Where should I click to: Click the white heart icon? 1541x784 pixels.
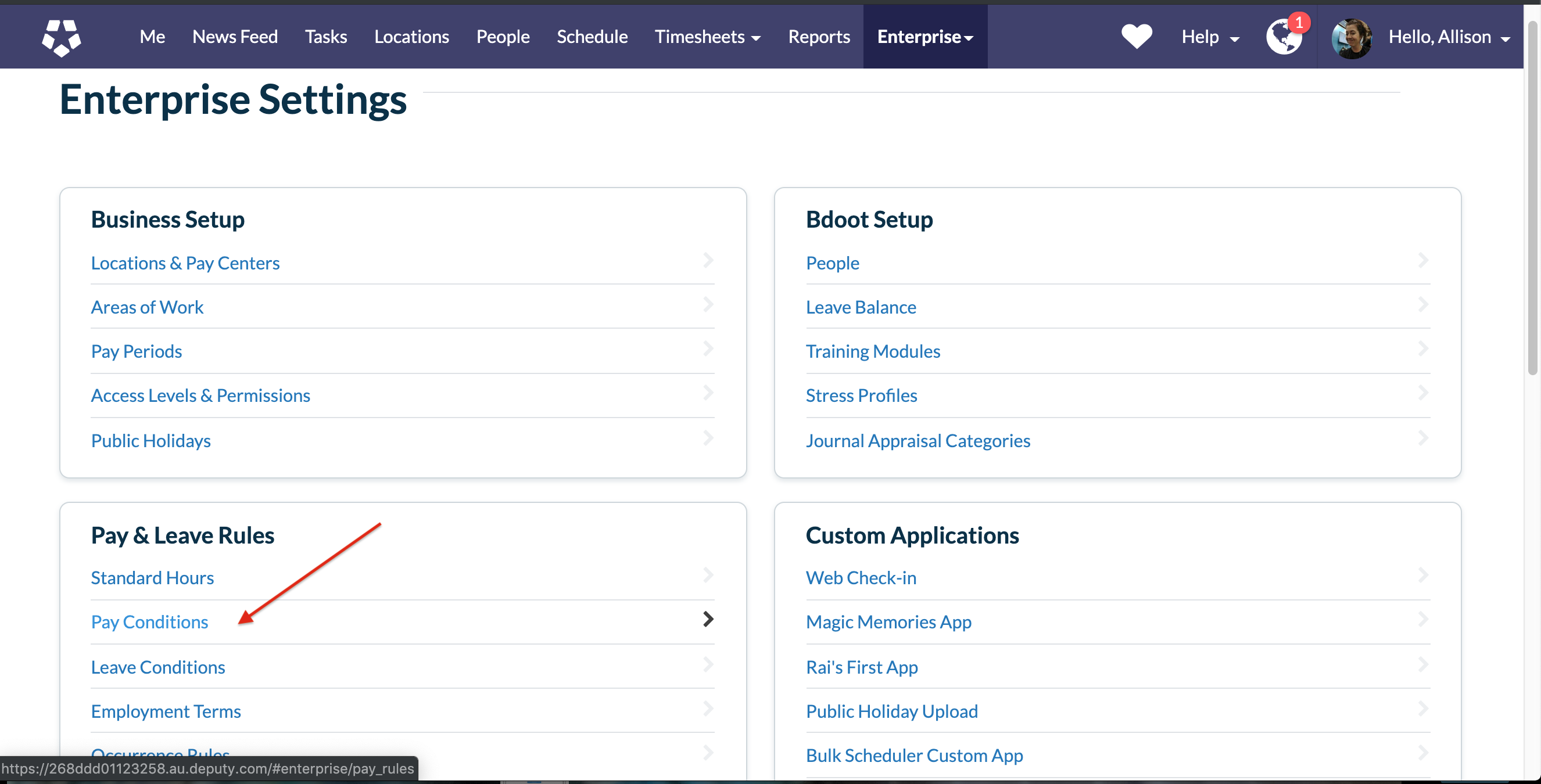[x=1136, y=37]
